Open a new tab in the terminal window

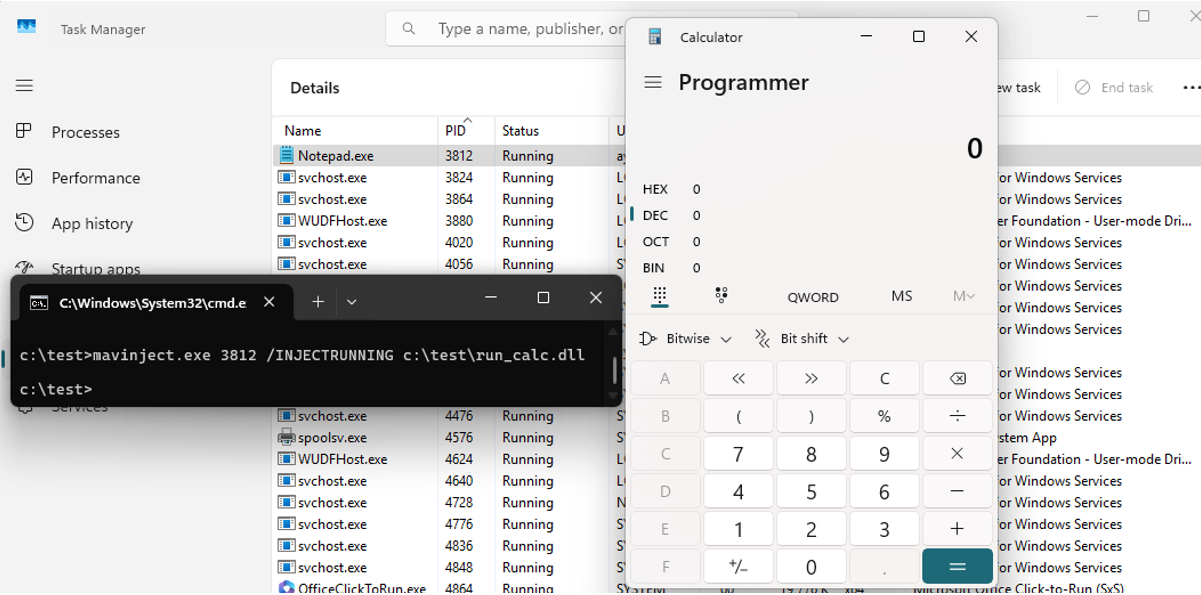318,301
